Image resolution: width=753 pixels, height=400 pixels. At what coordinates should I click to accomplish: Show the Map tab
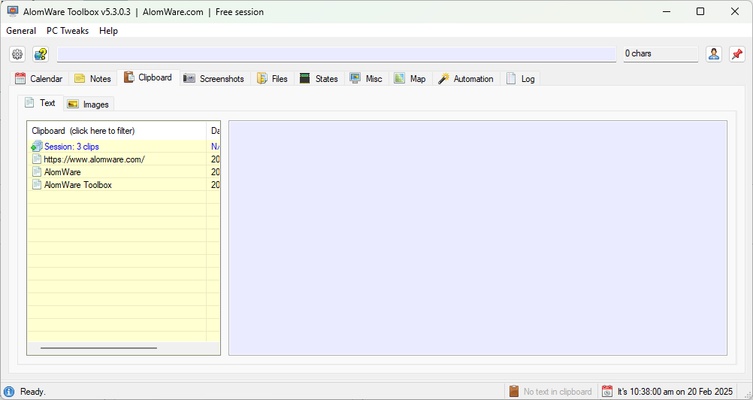coord(410,79)
